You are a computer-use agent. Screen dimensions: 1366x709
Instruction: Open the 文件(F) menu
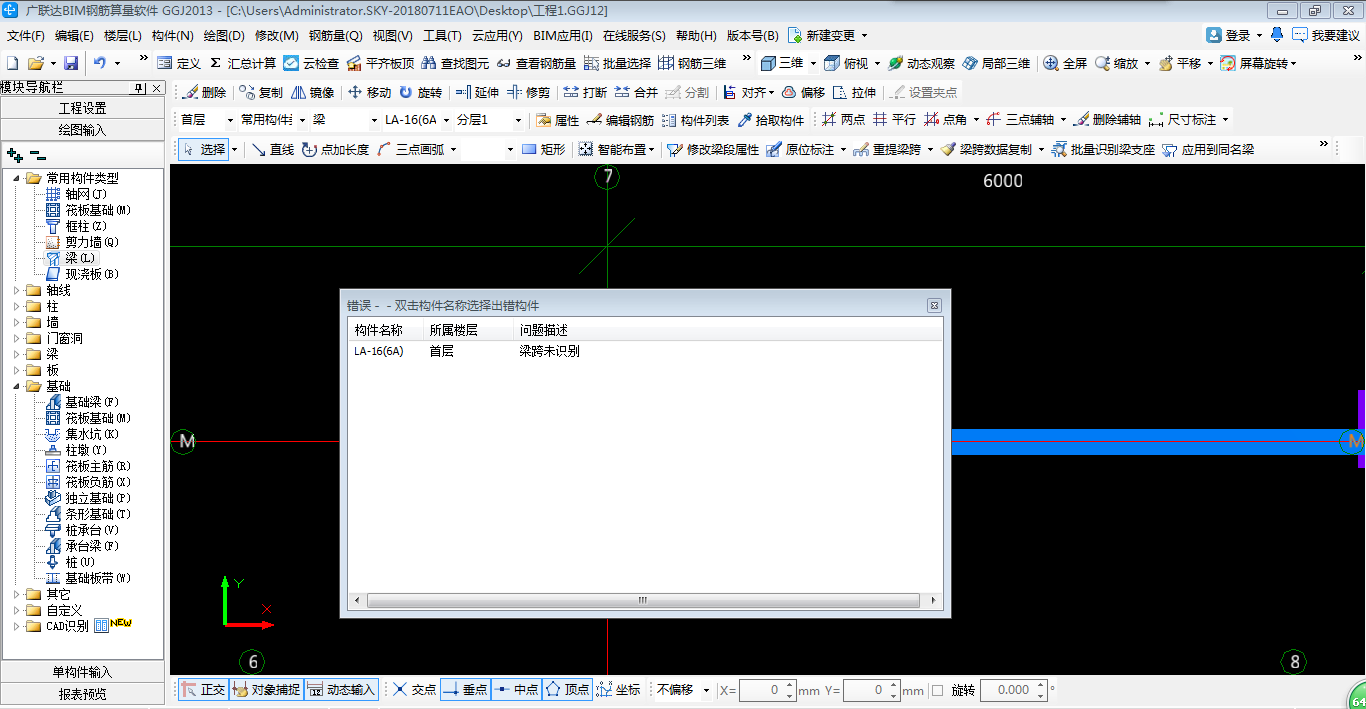coord(26,36)
